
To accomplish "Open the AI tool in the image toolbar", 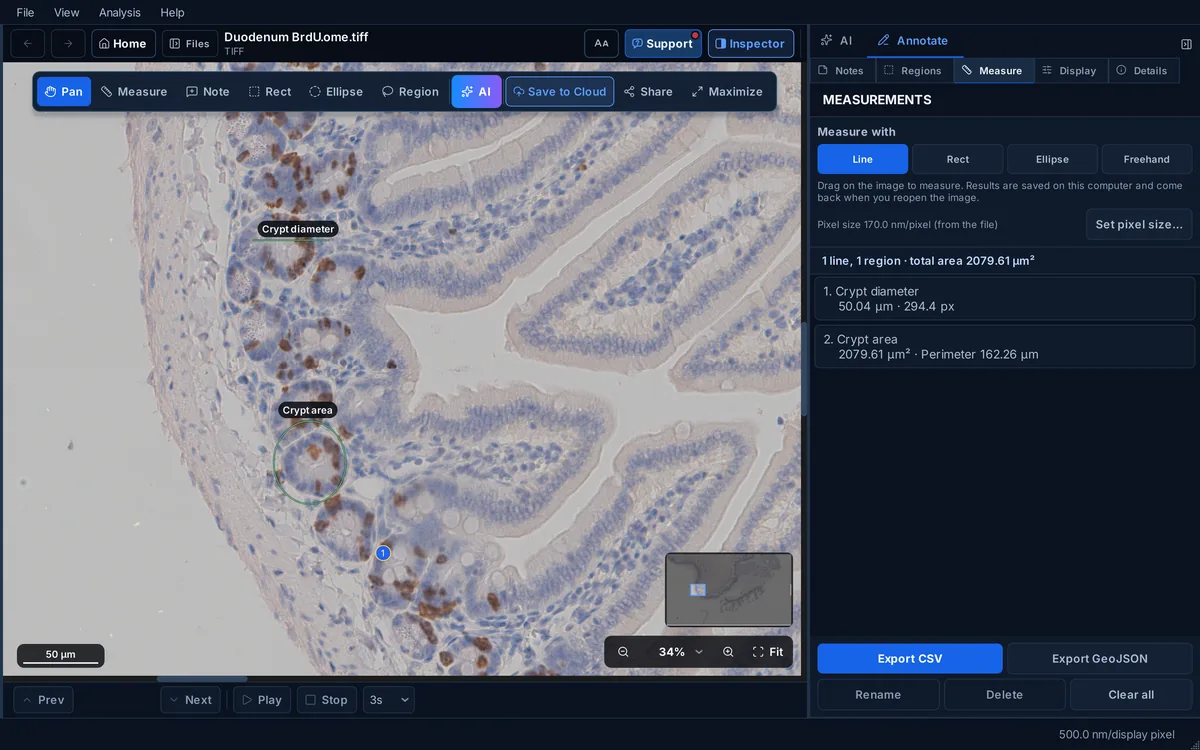I will click(476, 92).
